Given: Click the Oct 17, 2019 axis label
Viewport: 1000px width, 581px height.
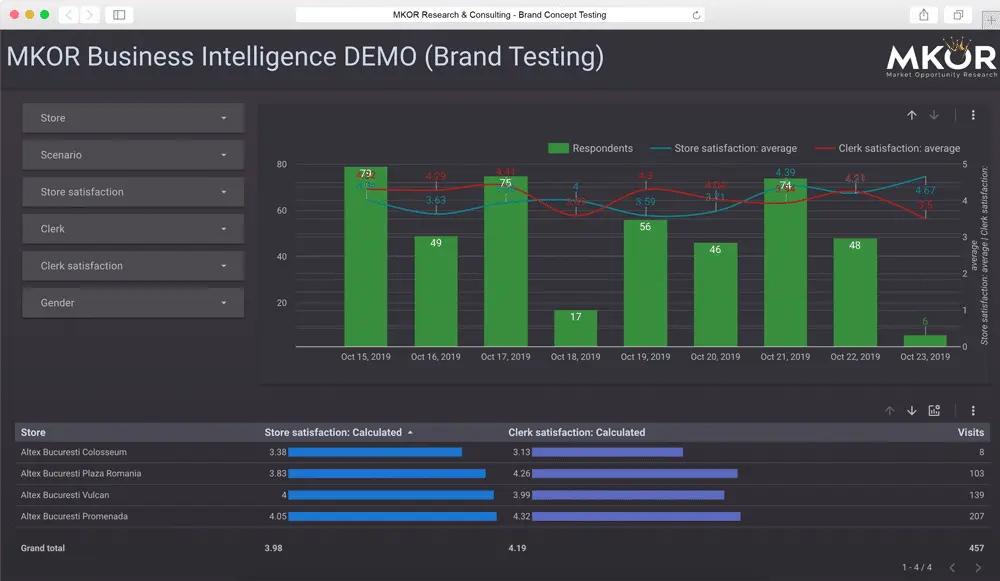Looking at the screenshot, I should tap(505, 357).
